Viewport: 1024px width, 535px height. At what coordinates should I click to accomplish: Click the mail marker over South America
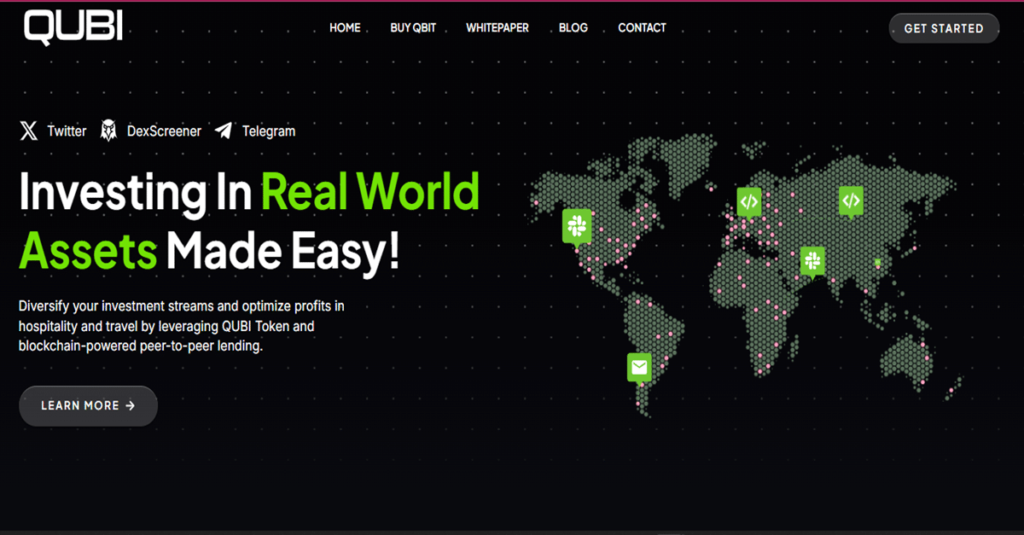639,367
